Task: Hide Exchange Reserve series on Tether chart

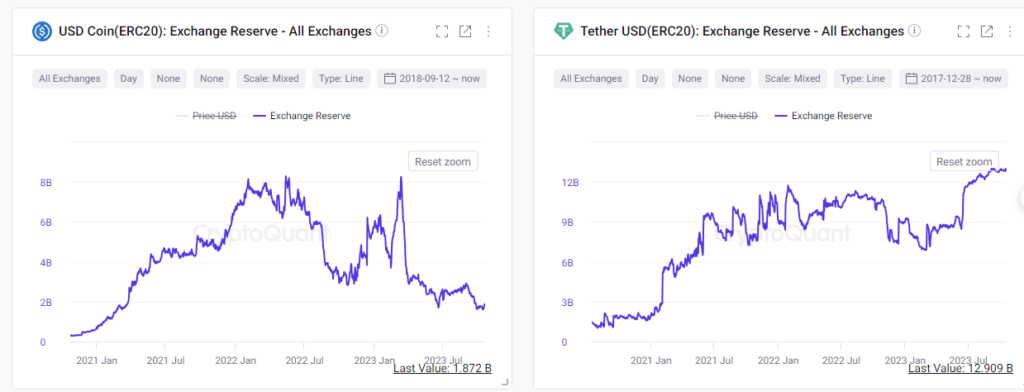Action: (824, 116)
